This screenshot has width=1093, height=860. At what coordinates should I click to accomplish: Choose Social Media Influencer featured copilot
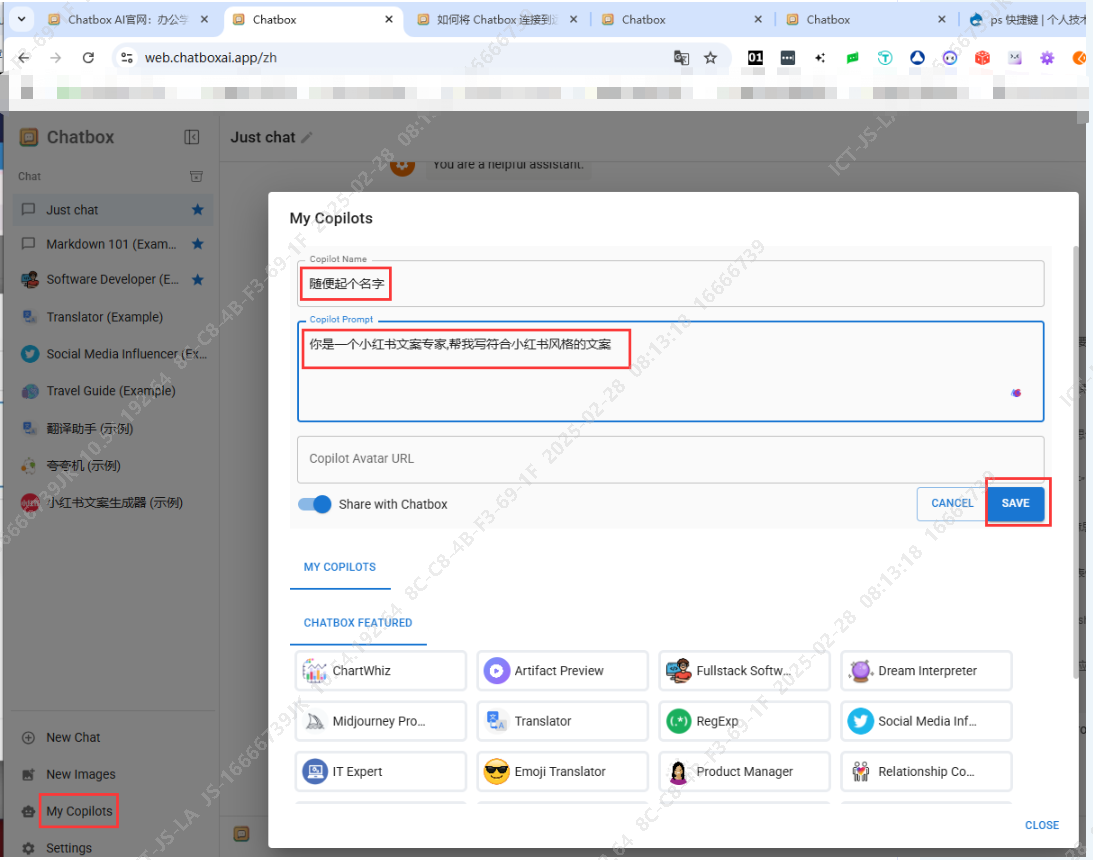[x=926, y=721]
